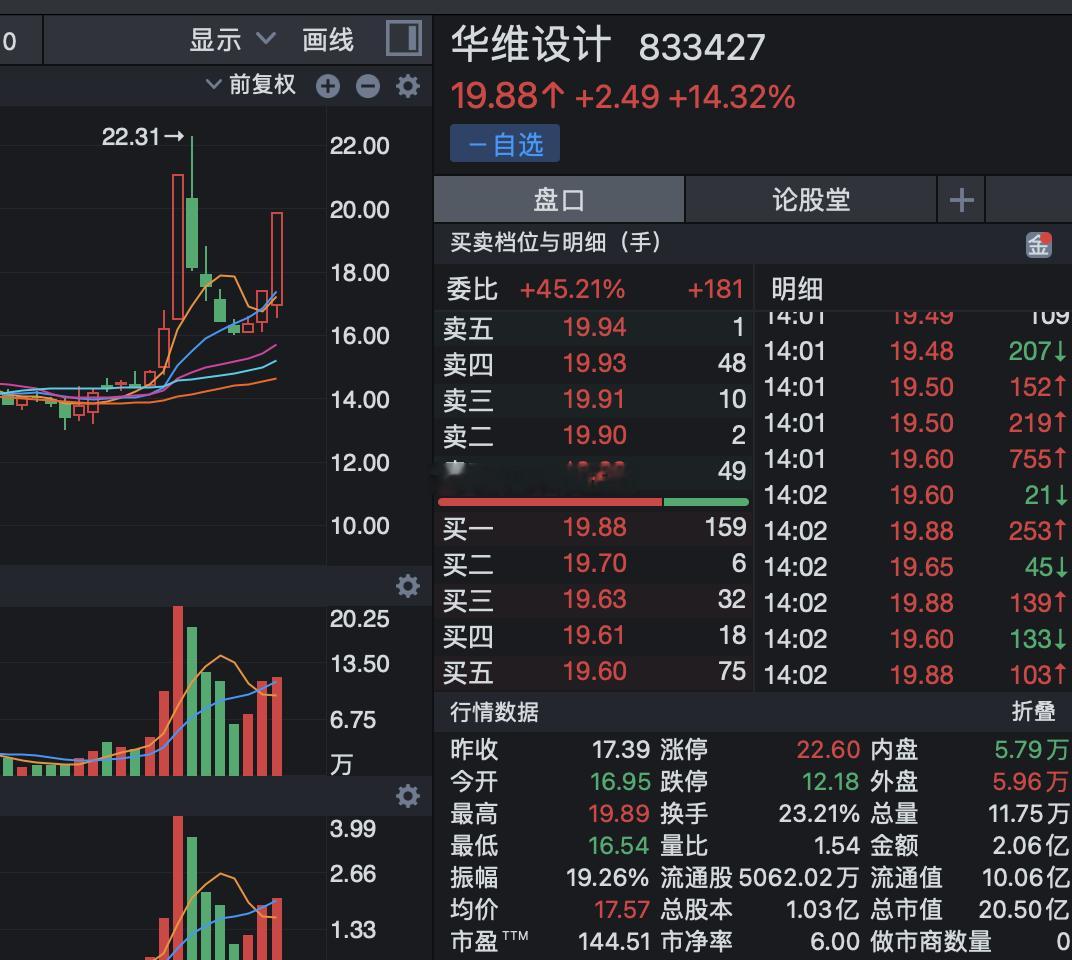1072x960 pixels.
Task: Select the 卖二 19.90 order row
Action: (x=593, y=435)
